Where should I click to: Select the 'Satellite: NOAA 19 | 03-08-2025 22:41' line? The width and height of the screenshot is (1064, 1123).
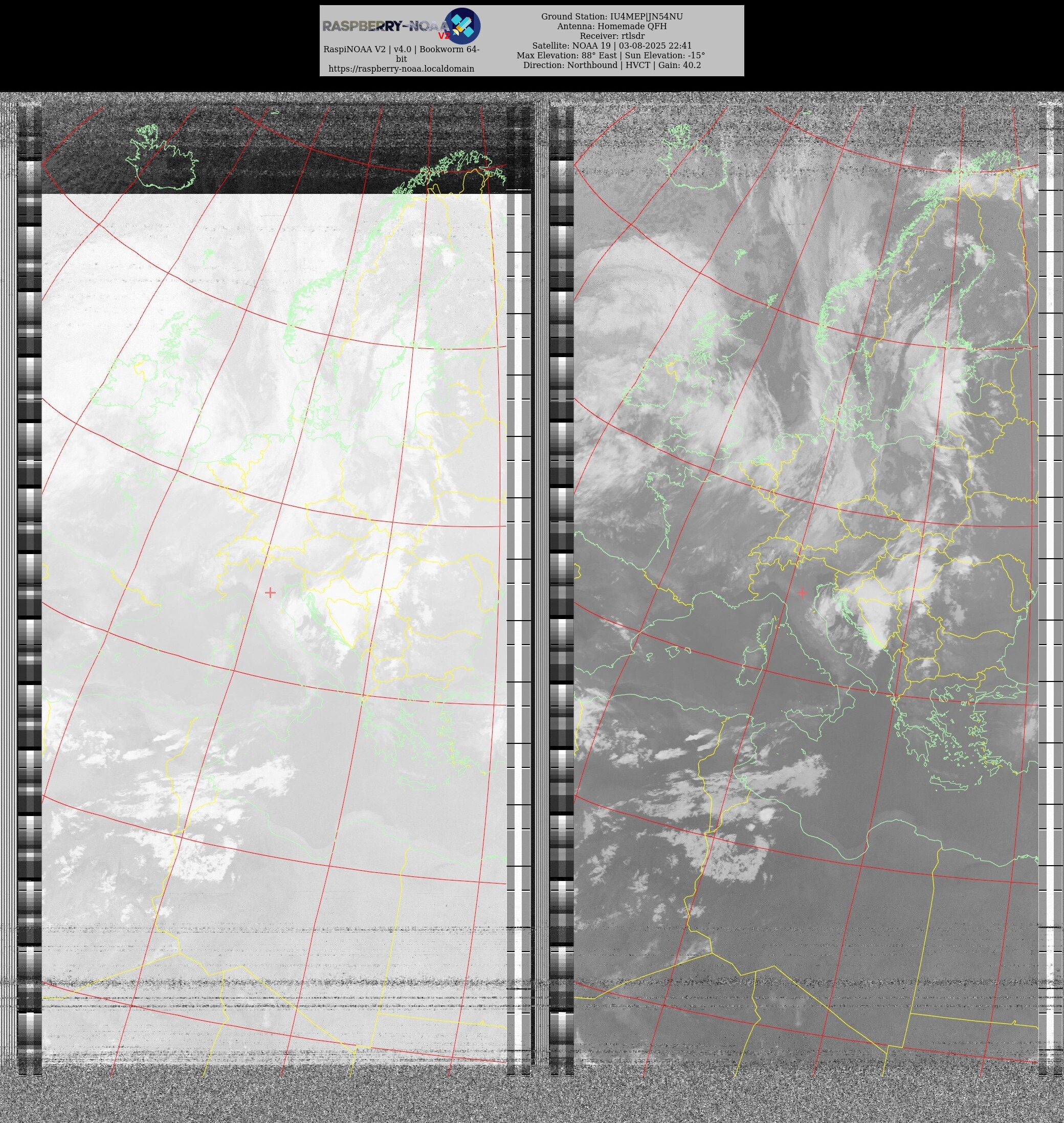pos(611,46)
